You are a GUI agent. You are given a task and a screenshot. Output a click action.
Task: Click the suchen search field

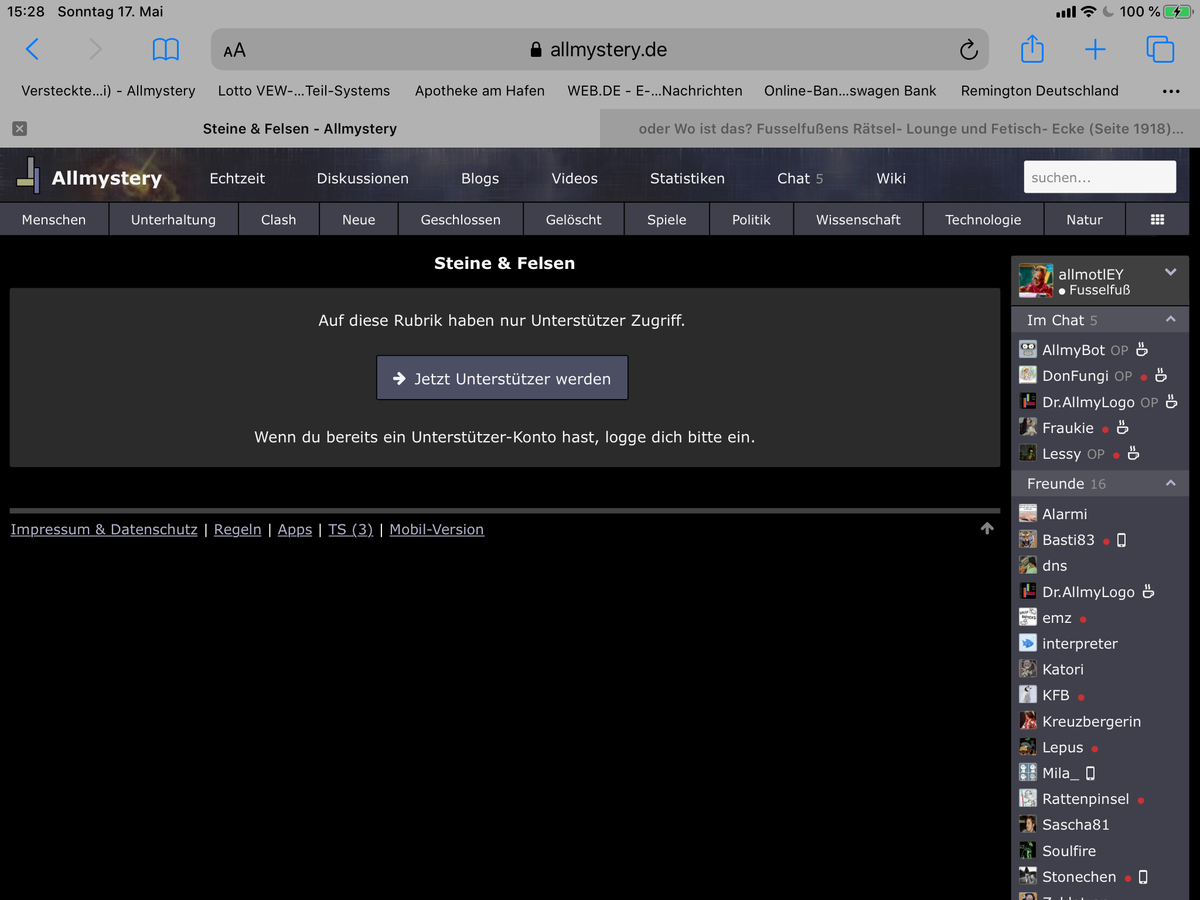(x=1100, y=177)
